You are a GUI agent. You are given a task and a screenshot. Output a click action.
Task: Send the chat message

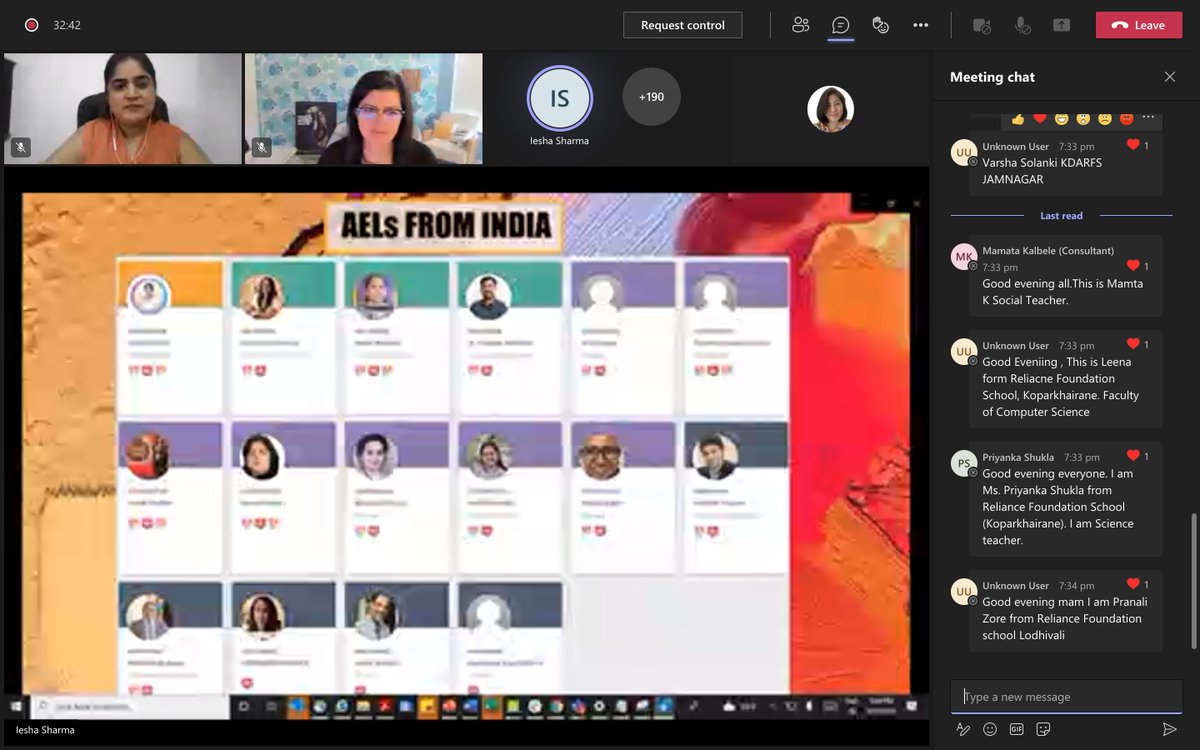1169,729
